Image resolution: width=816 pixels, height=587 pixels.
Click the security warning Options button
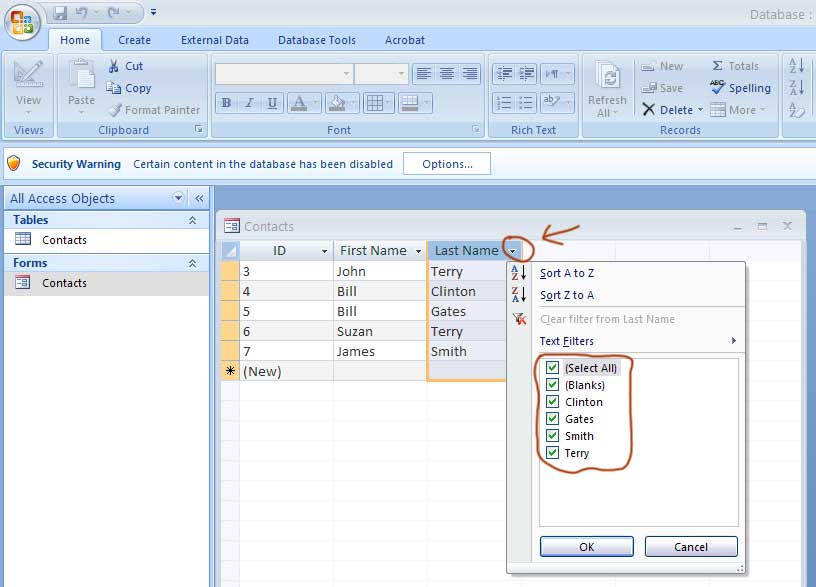point(447,164)
